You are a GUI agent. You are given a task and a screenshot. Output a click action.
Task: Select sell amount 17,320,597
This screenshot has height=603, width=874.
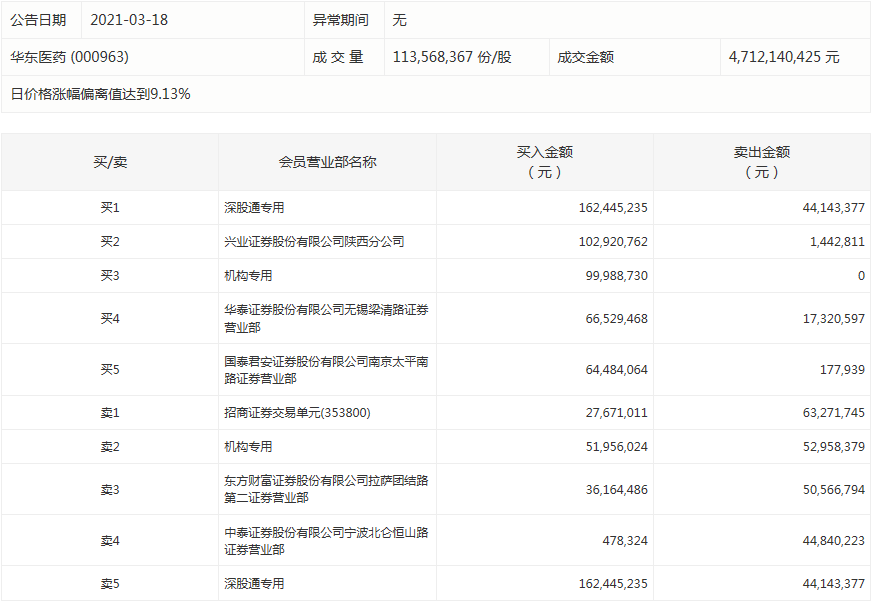[834, 319]
